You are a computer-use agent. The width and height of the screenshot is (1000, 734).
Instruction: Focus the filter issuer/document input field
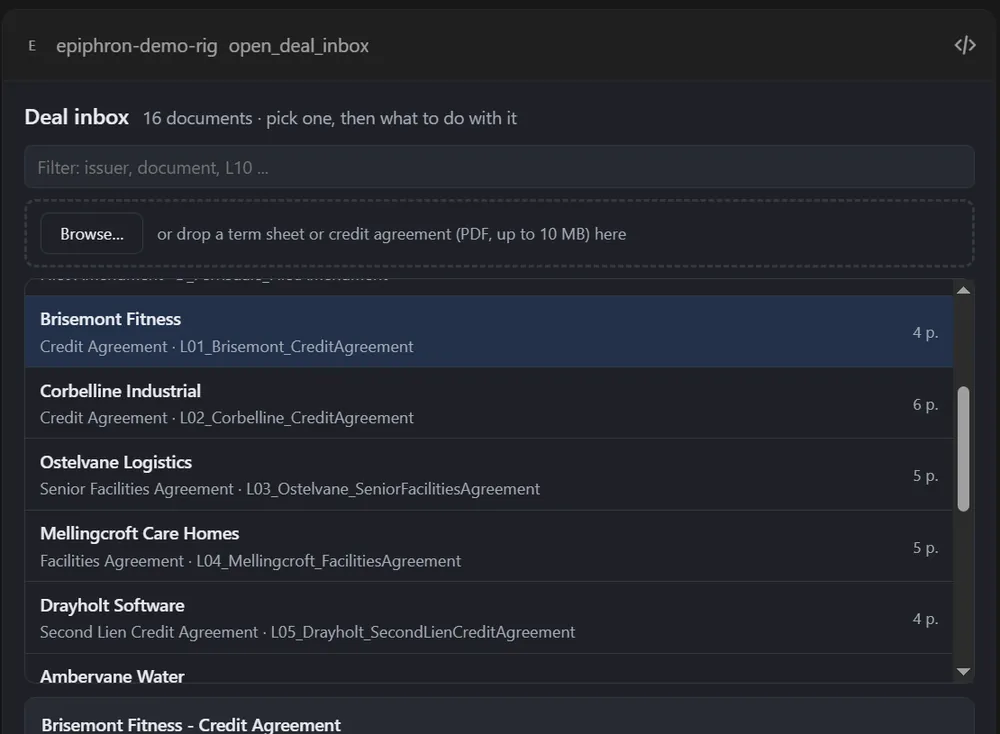[499, 167]
